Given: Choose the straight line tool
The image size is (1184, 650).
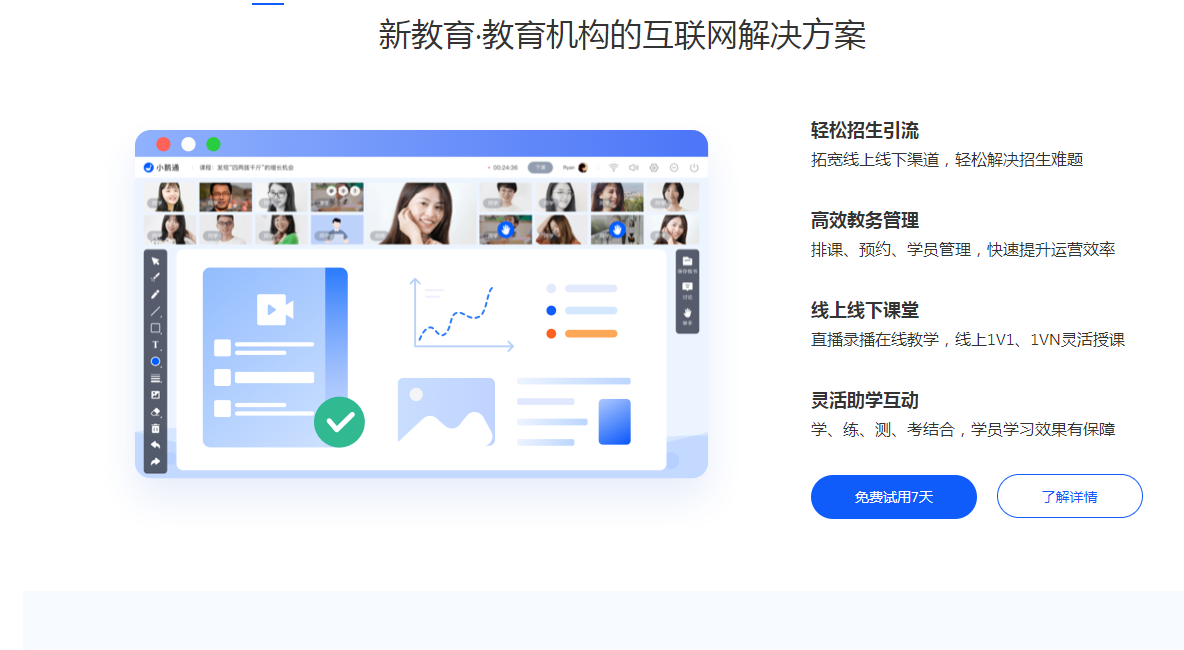Looking at the screenshot, I should click(156, 311).
